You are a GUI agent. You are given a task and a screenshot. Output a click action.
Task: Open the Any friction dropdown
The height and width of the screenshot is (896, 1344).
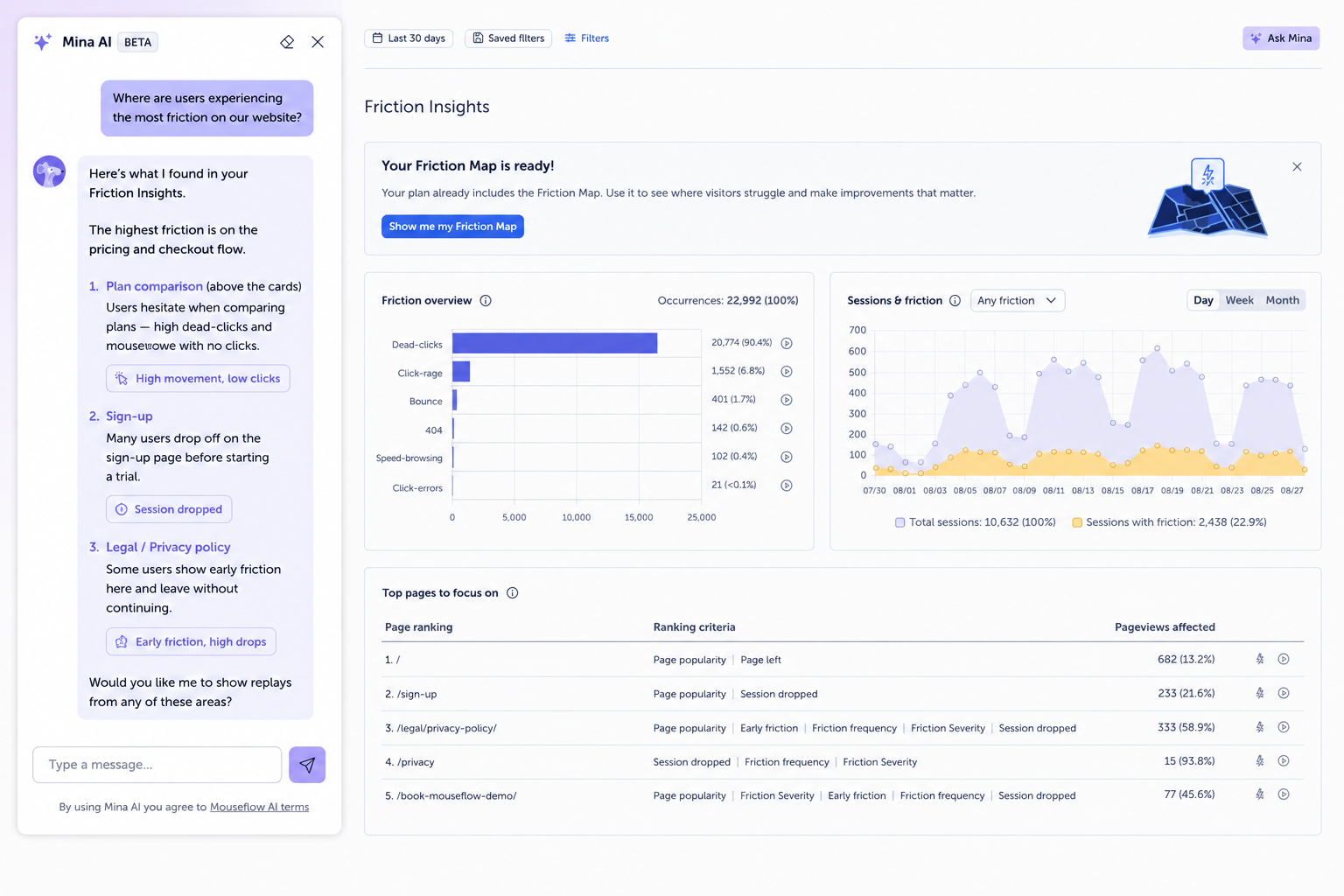[x=1018, y=301]
